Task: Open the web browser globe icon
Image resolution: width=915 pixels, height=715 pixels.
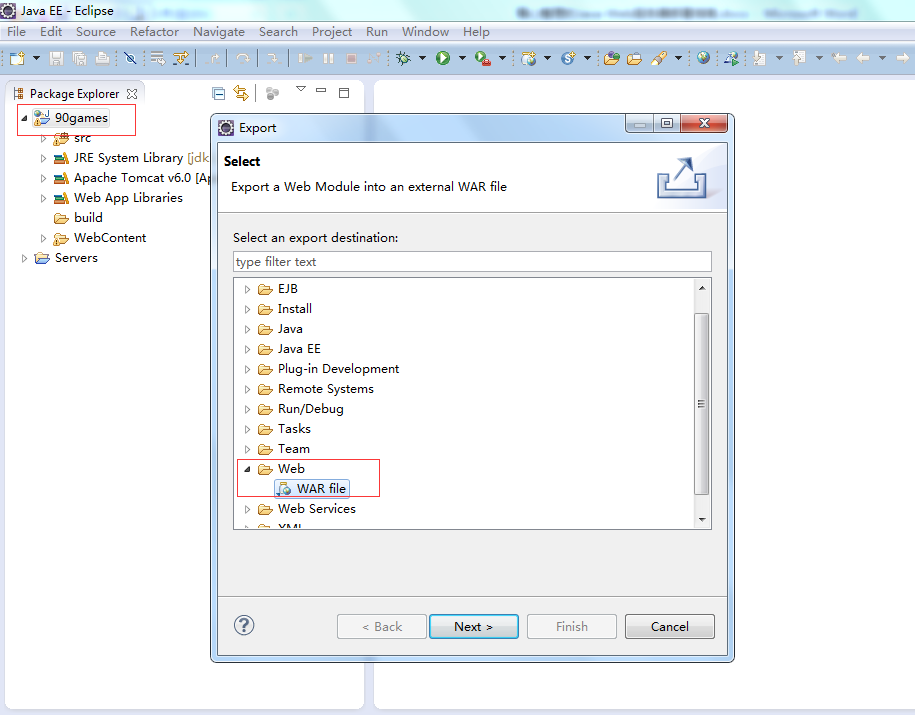Action: (703, 57)
